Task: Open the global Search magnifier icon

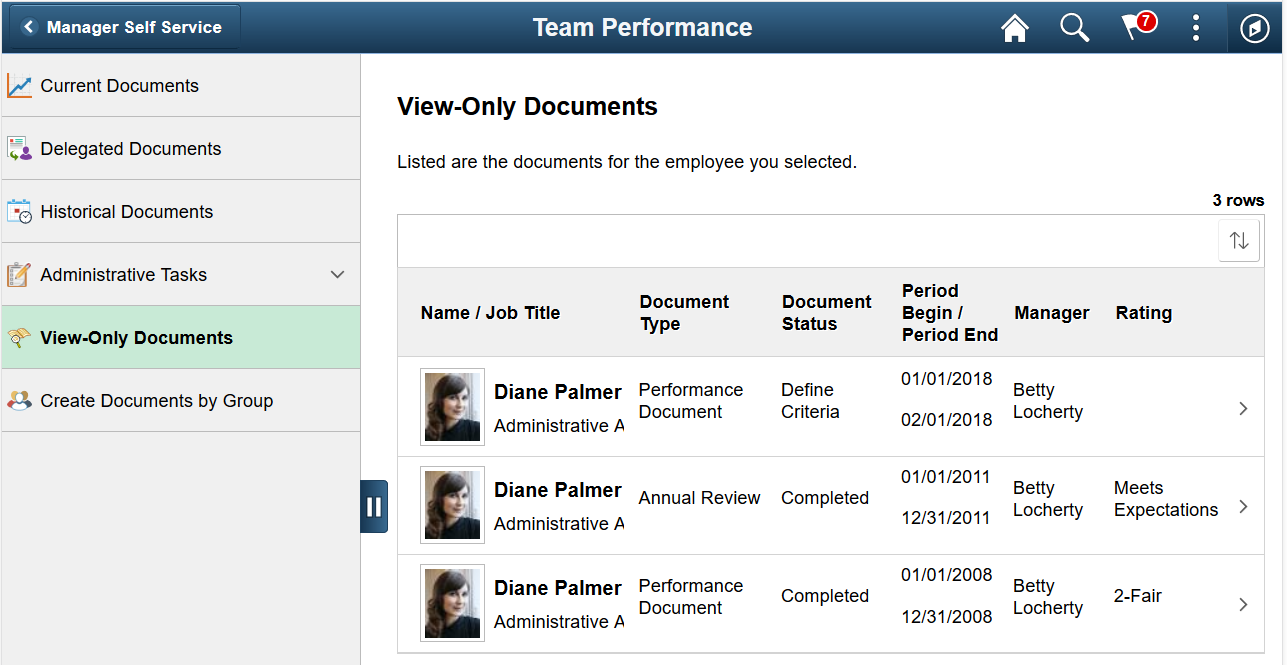Action: 1075,28
